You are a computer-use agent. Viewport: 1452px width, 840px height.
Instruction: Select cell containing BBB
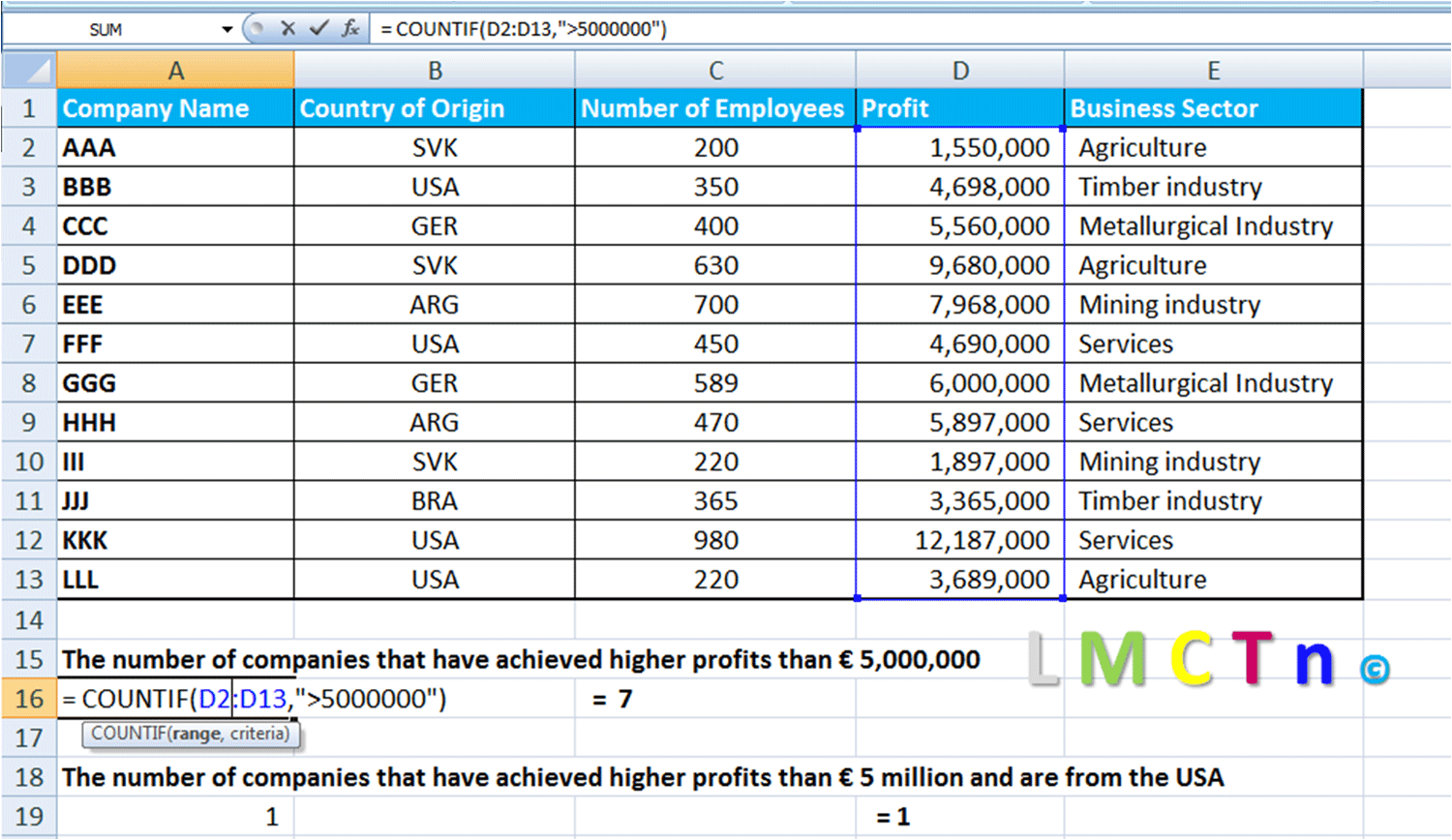click(x=175, y=187)
